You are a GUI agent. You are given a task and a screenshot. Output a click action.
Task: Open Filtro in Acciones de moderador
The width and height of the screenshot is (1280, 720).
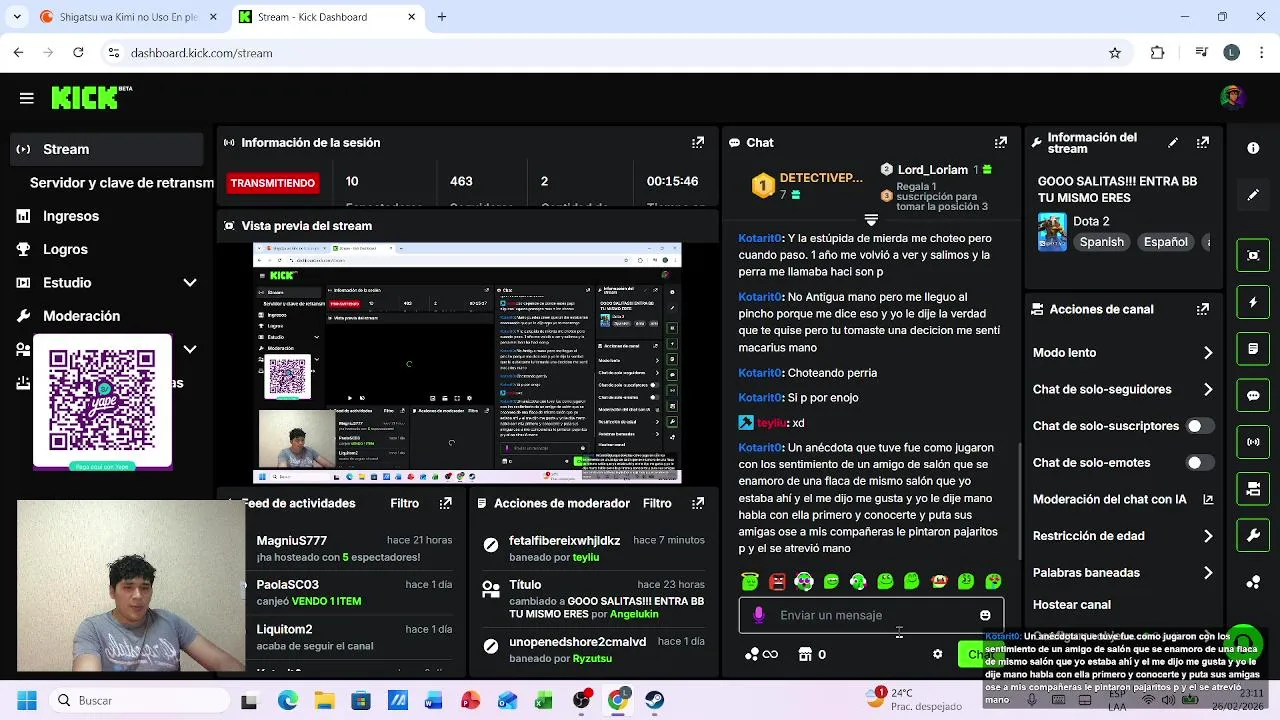(657, 503)
